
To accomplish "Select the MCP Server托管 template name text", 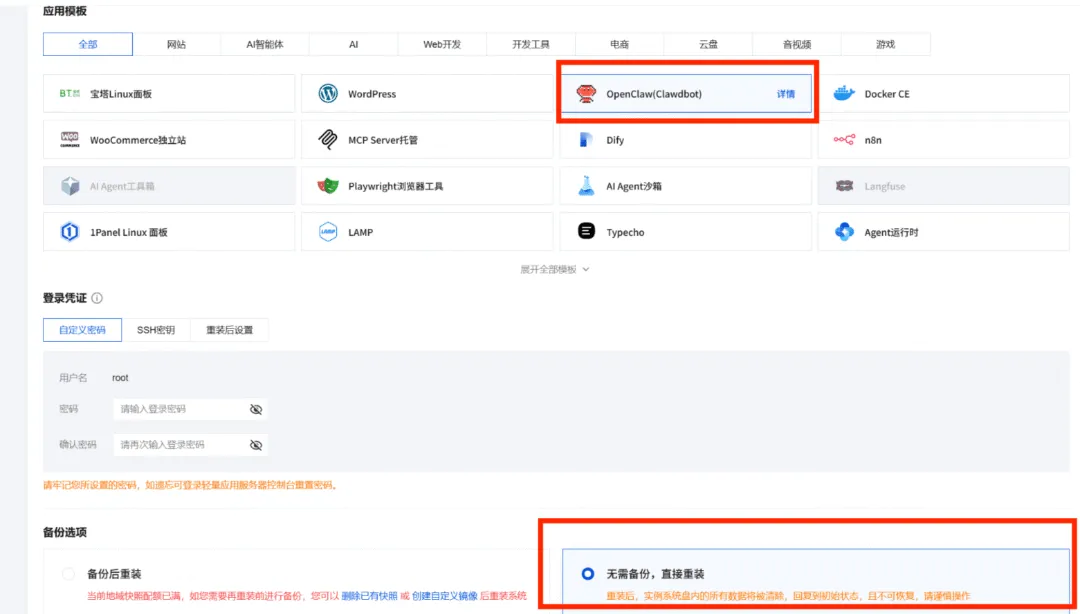I will [x=383, y=140].
